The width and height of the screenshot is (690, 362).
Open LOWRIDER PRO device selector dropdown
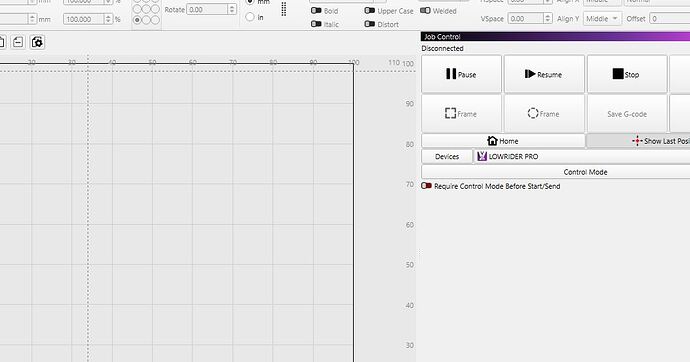coord(582,156)
